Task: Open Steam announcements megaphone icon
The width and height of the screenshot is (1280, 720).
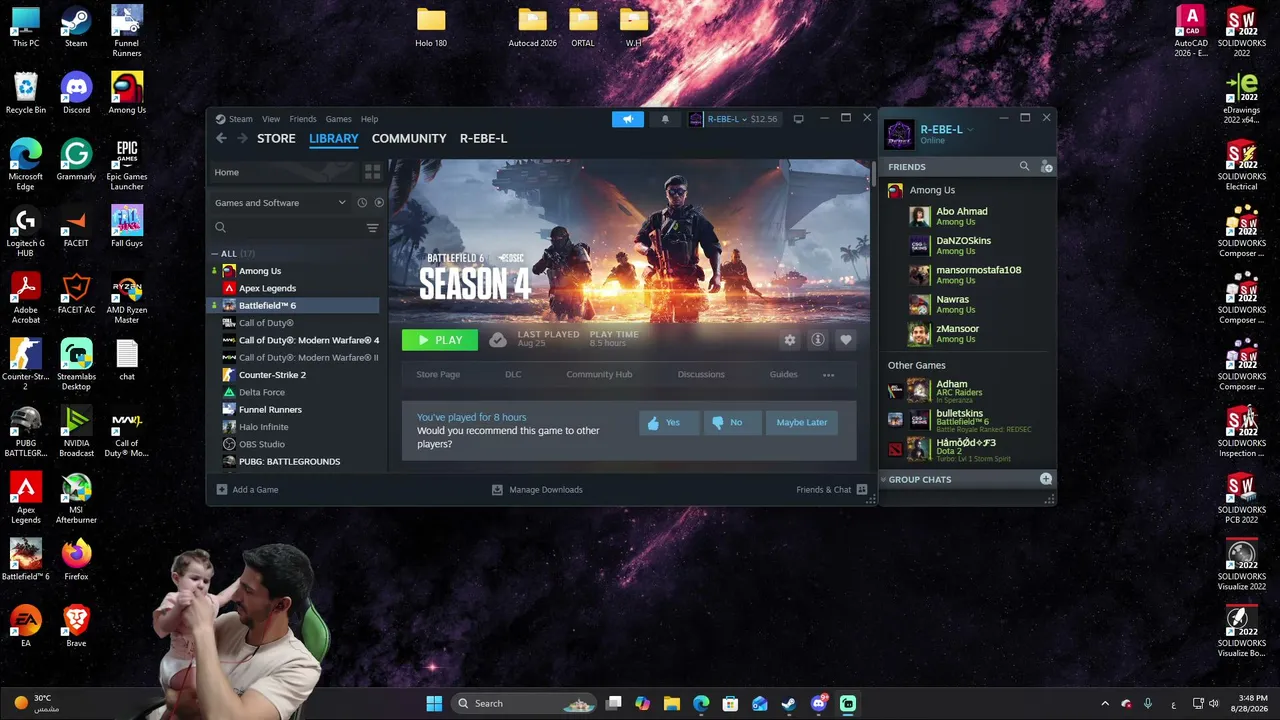Action: pos(628,119)
